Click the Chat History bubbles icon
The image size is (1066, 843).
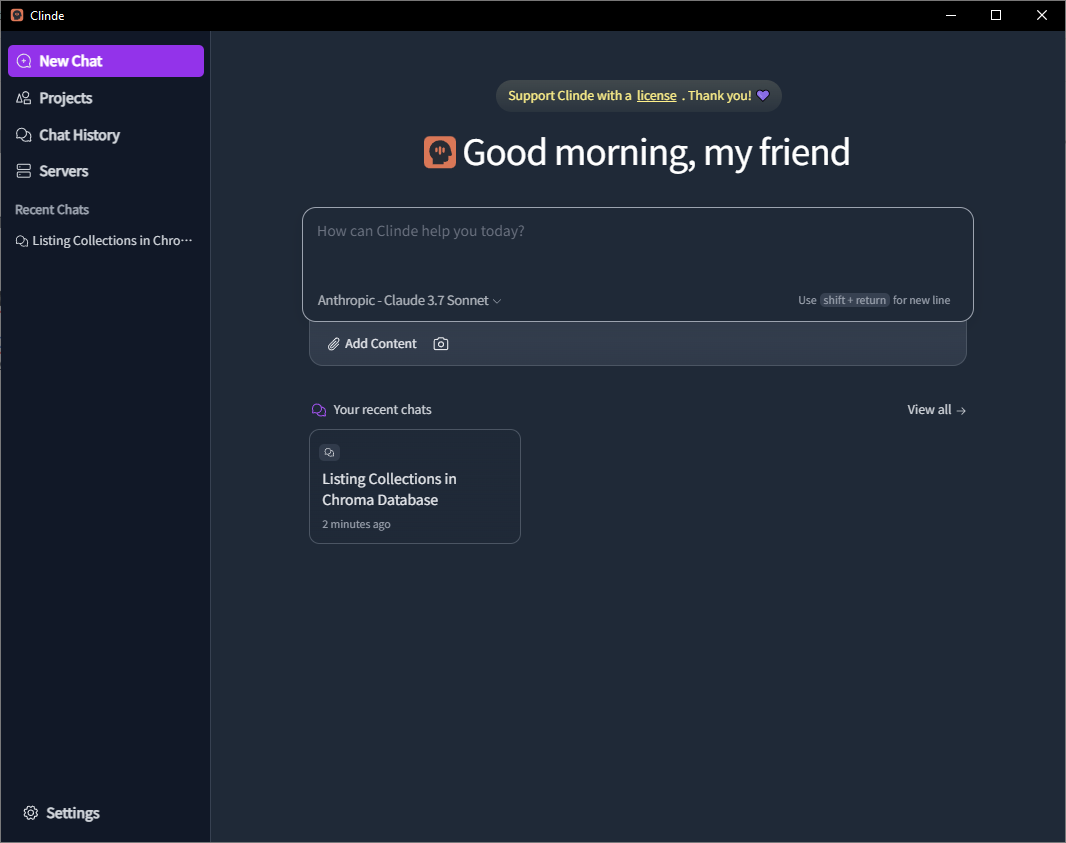(x=24, y=135)
